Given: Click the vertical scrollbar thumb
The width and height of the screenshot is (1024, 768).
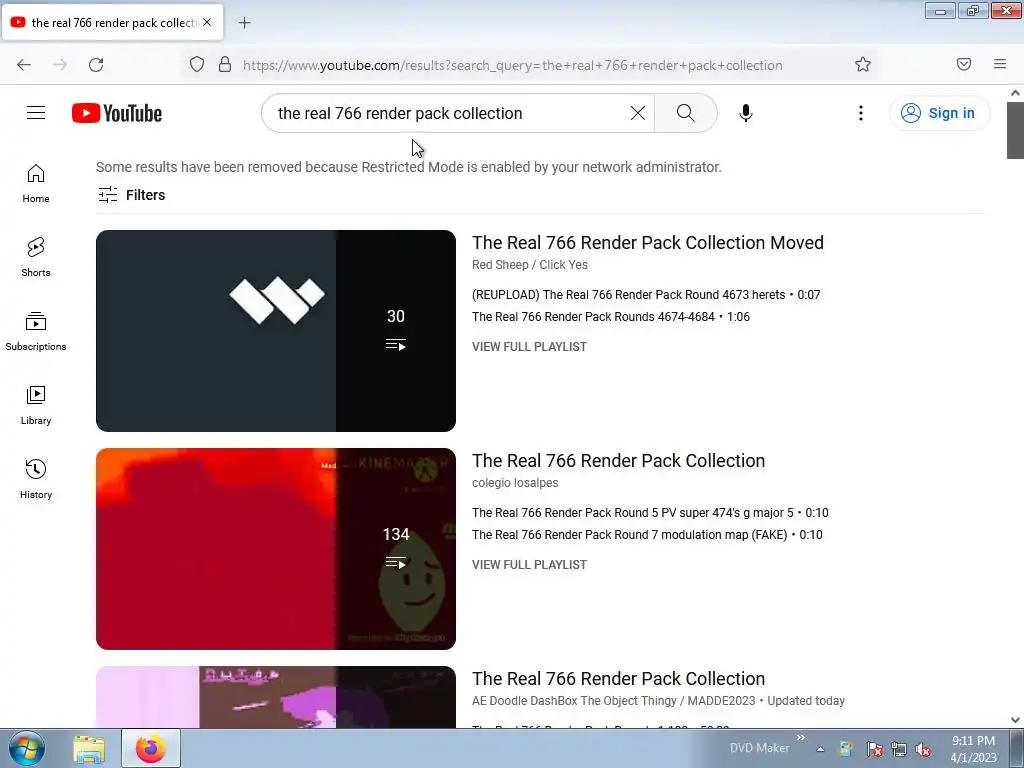Looking at the screenshot, I should (1015, 130).
